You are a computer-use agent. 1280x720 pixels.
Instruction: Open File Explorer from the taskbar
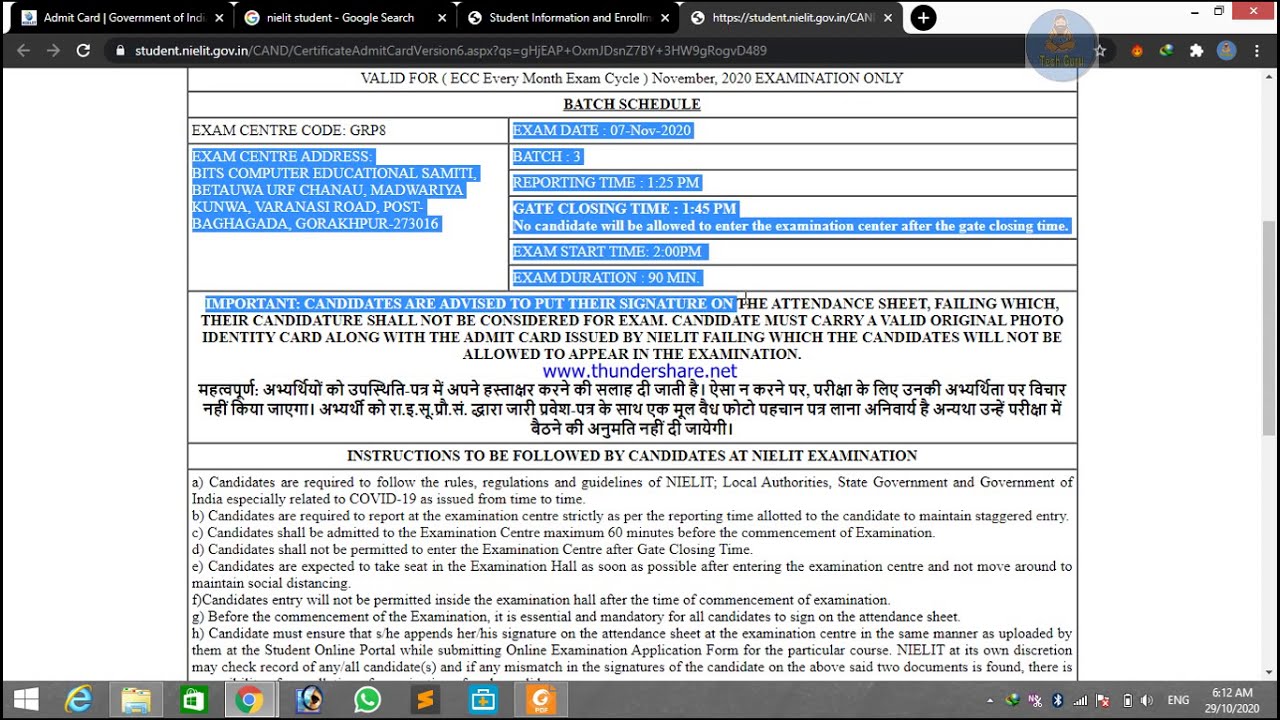(x=136, y=700)
